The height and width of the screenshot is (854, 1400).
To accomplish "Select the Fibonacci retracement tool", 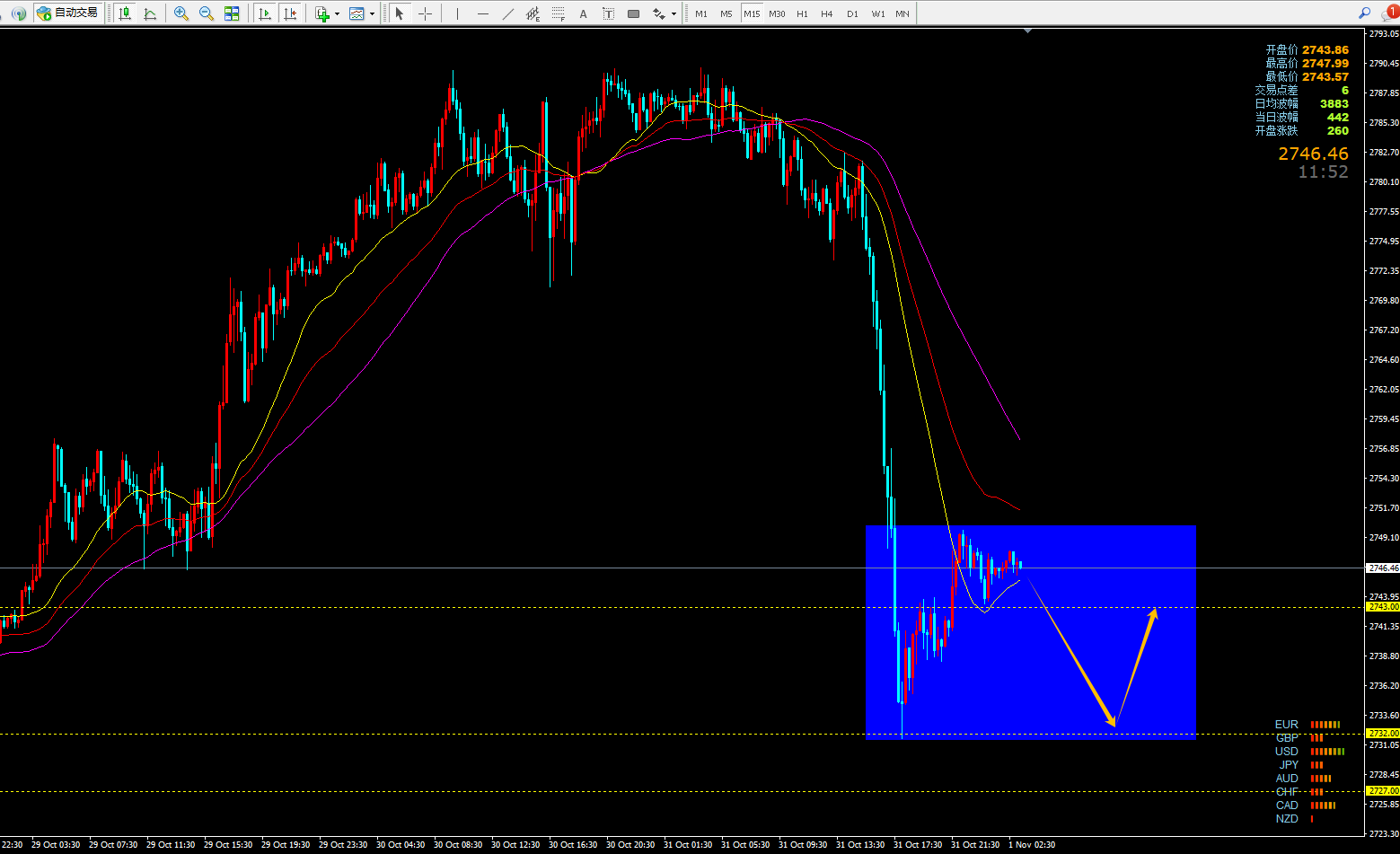I will pos(559,13).
